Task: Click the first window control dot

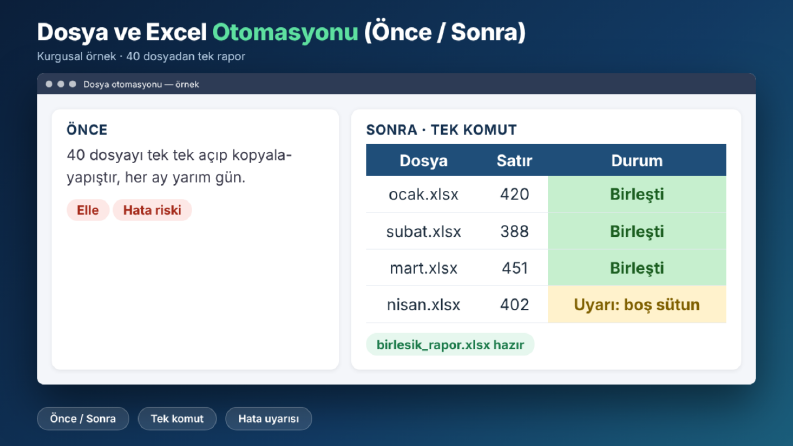Action: click(x=49, y=84)
